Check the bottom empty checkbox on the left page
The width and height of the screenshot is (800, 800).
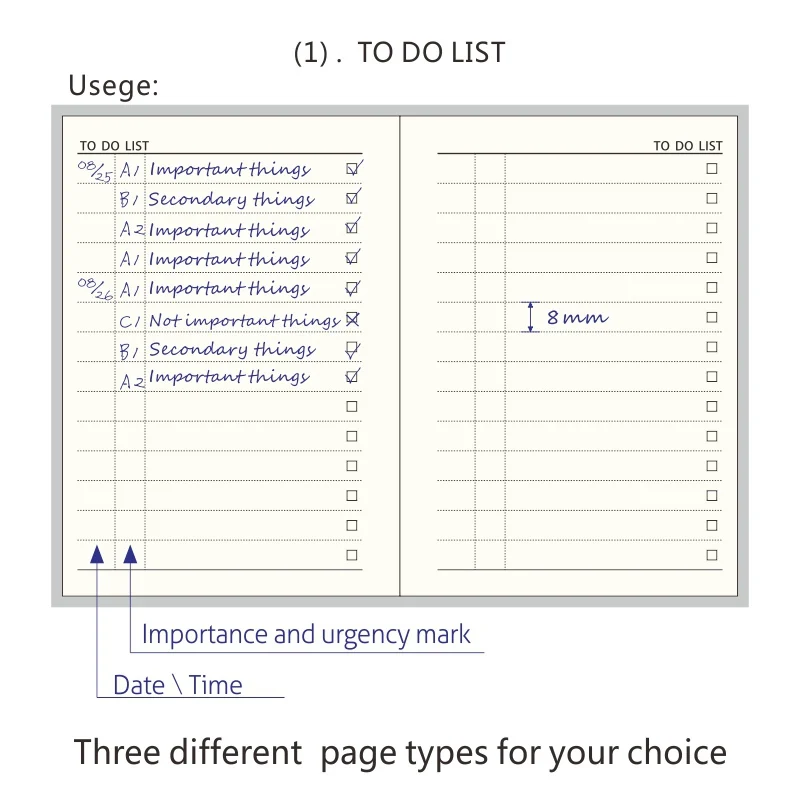[x=352, y=555]
